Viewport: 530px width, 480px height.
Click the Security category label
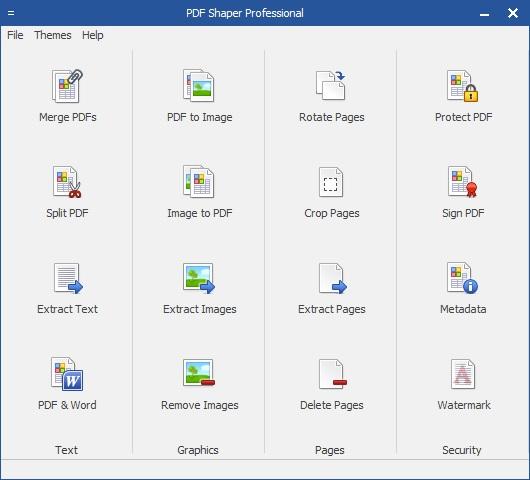461,450
